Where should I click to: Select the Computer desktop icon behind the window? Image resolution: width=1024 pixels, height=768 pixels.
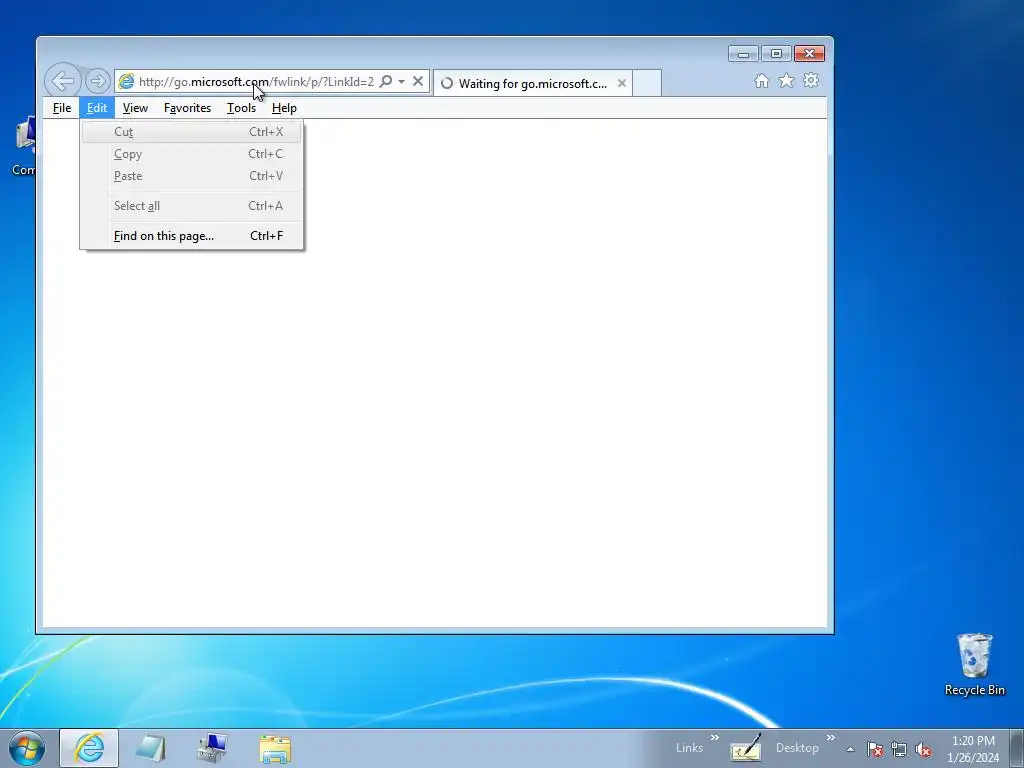click(x=24, y=147)
